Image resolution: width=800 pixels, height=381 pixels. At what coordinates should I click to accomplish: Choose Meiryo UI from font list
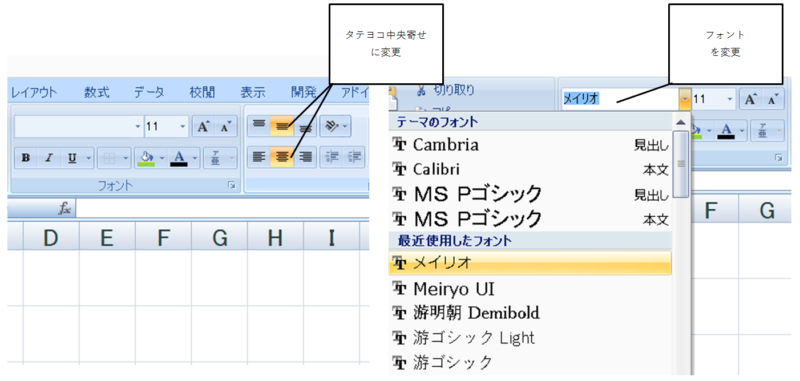pos(530,289)
